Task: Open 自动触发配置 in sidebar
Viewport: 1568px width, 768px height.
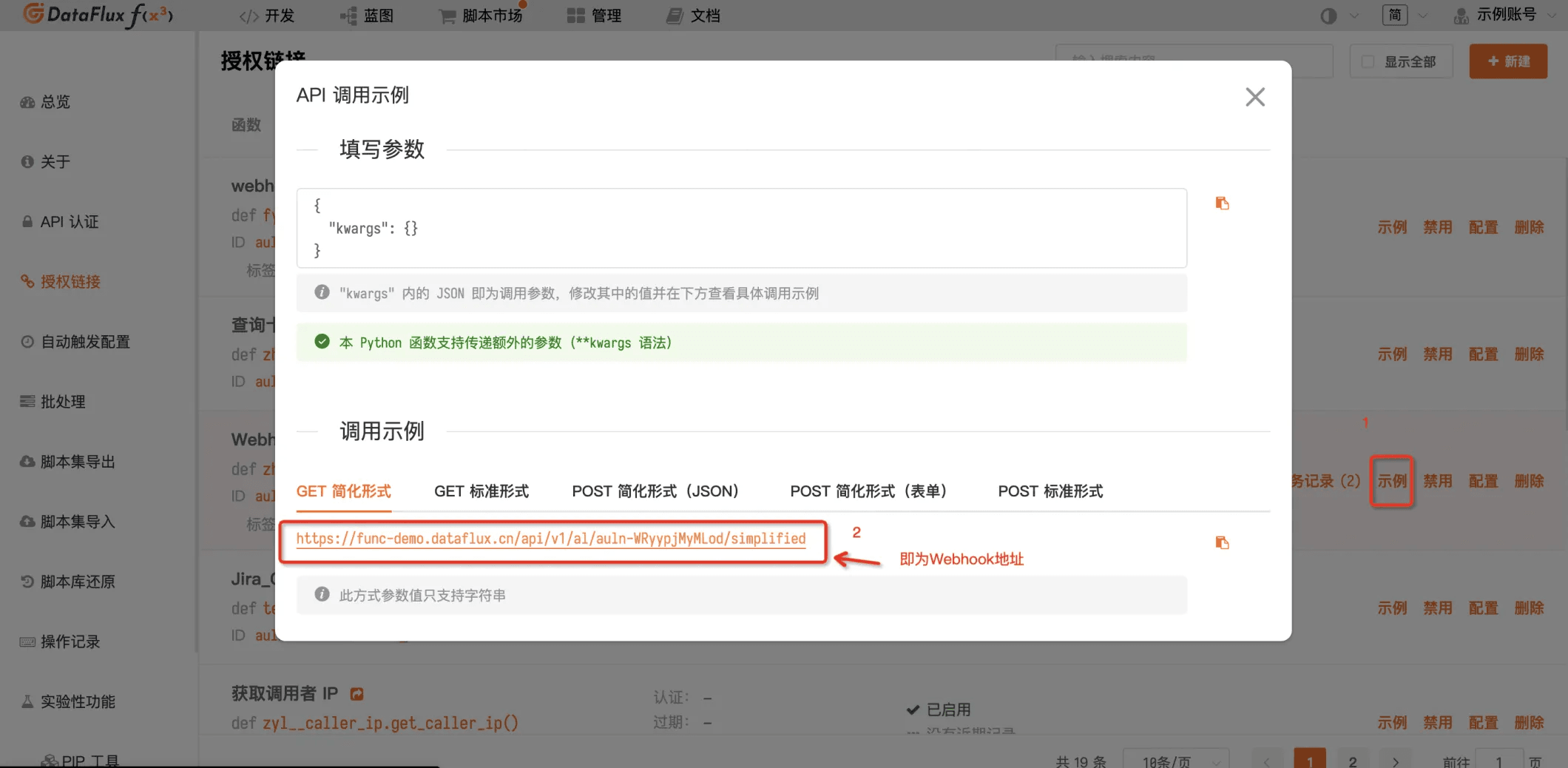Action: tap(75, 342)
